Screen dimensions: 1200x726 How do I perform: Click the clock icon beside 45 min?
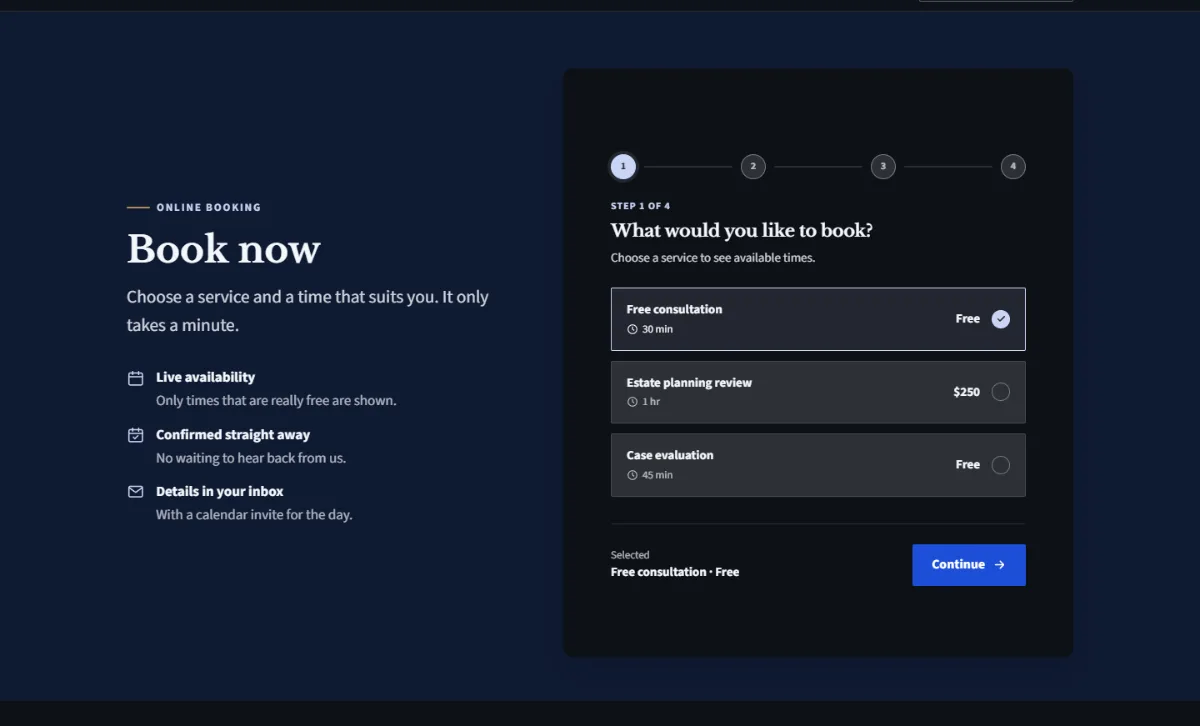pyautogui.click(x=632, y=475)
